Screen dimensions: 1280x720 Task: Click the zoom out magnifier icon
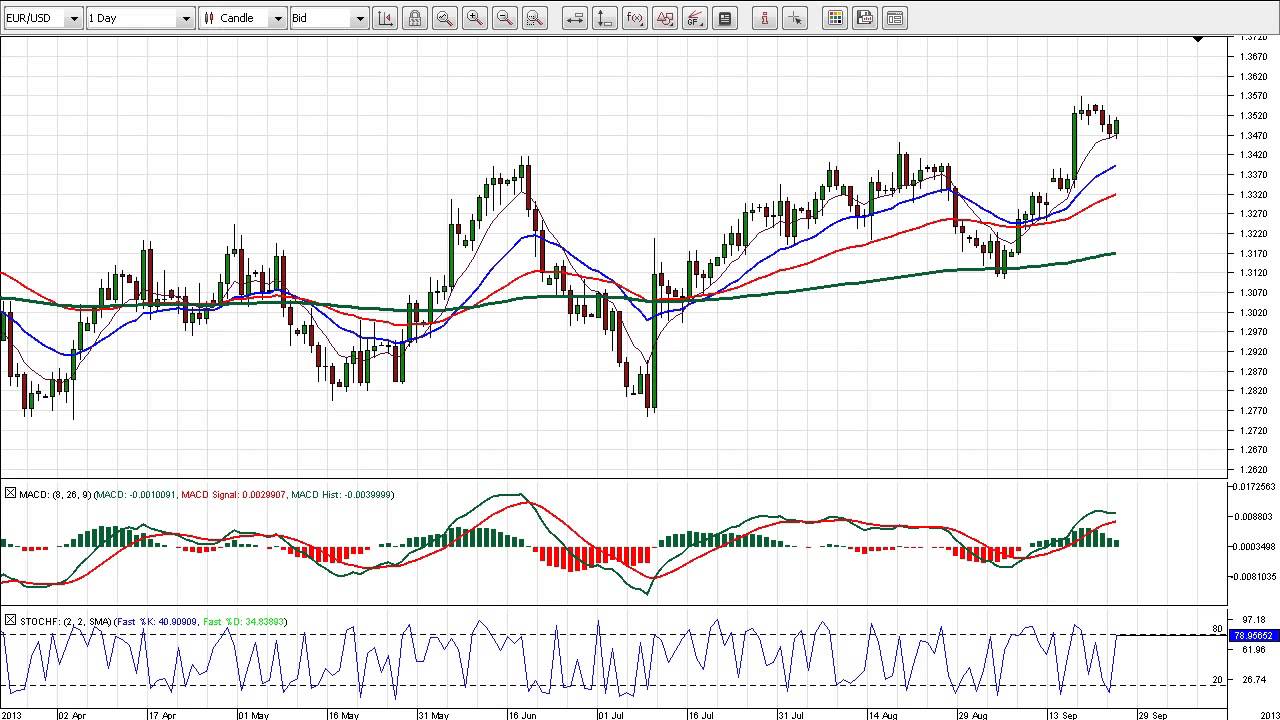[505, 18]
